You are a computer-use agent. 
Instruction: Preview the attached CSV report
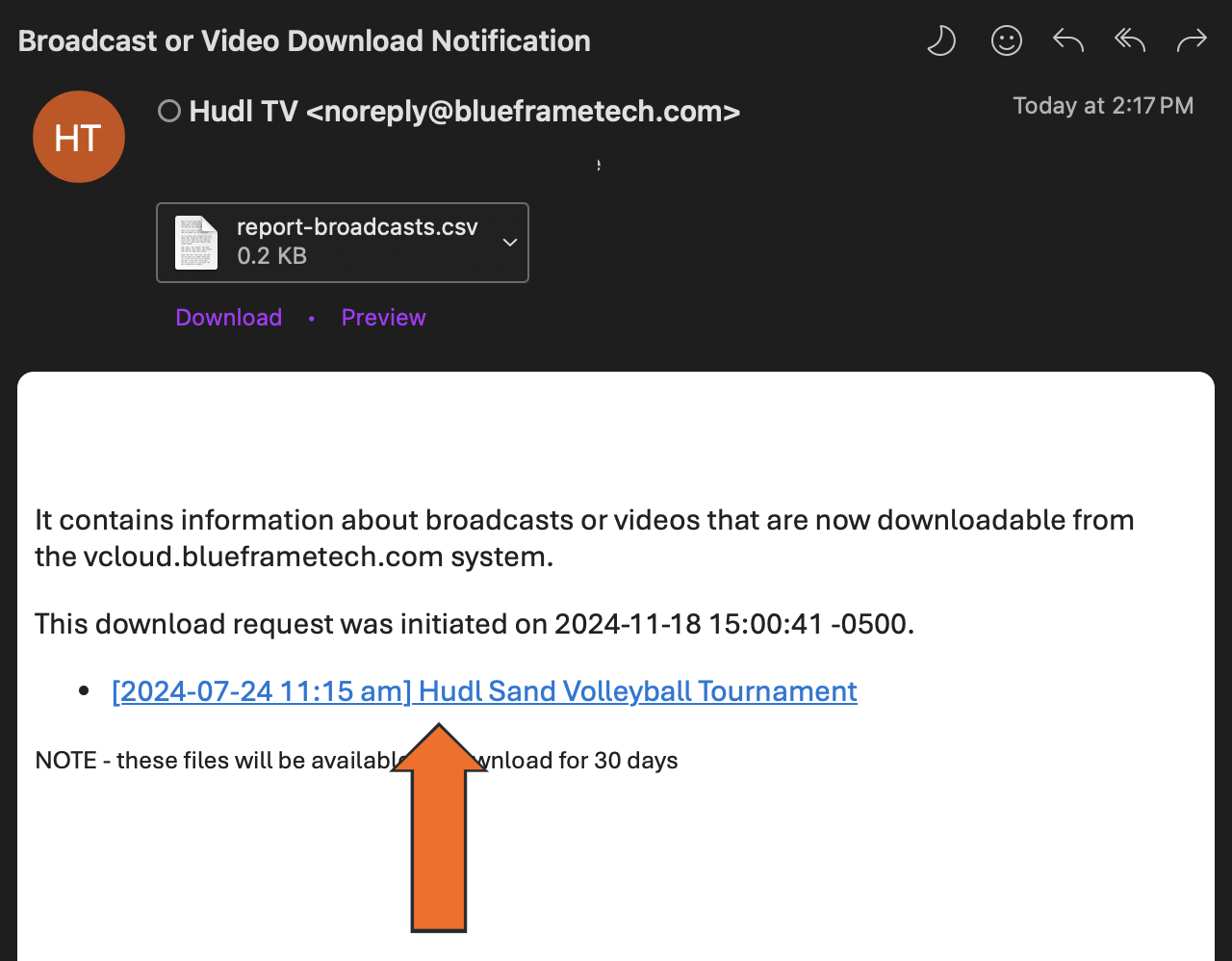(x=383, y=317)
